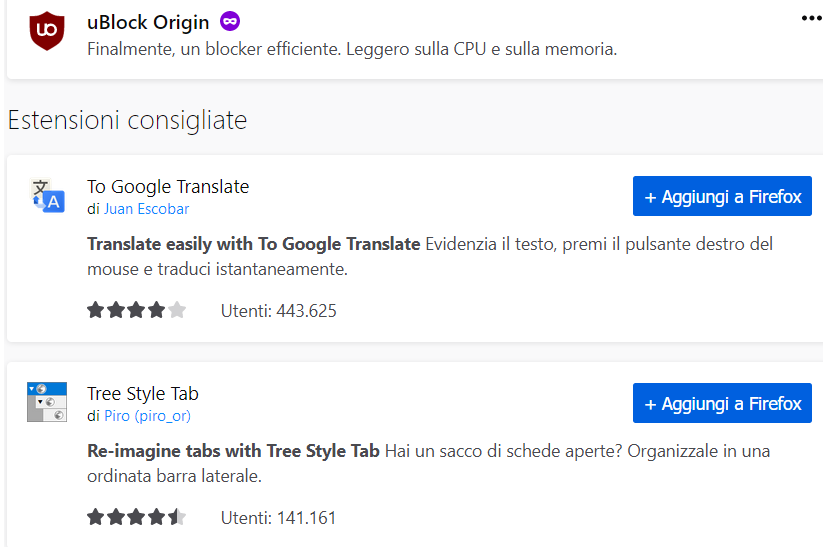
Task: Click the Utenti: 443.625 user count
Action: [x=279, y=311]
